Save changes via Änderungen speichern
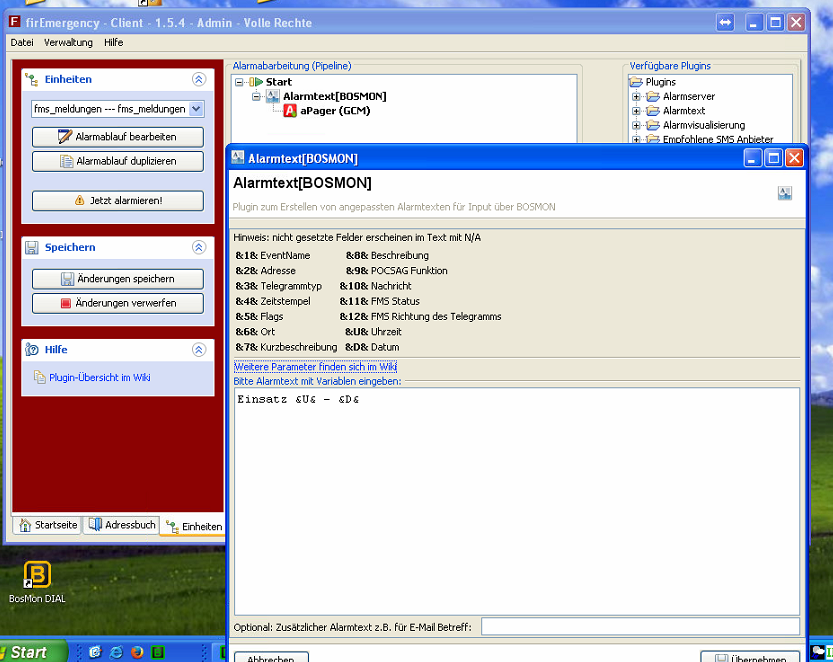 (x=118, y=279)
